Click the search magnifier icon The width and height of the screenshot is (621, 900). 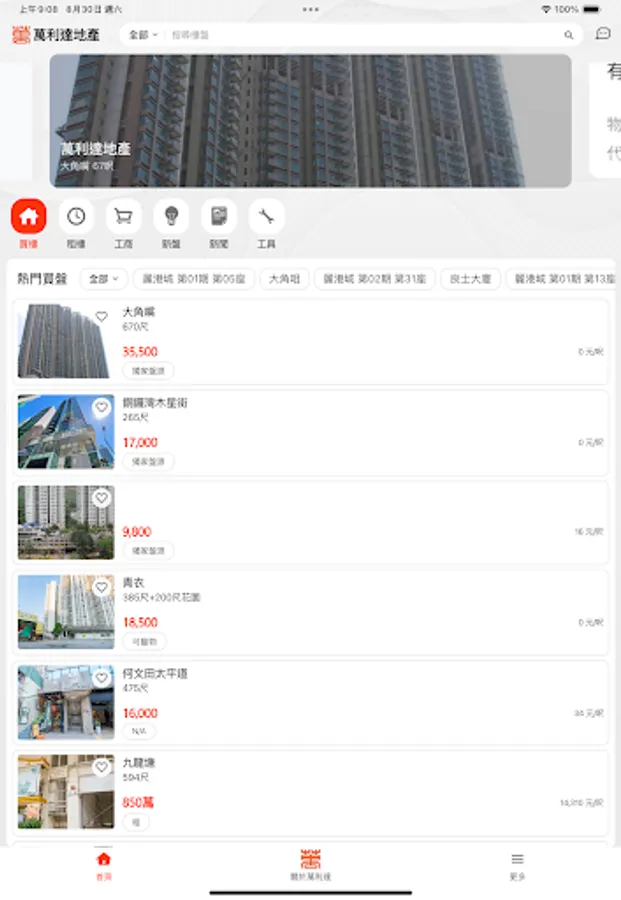pos(569,35)
